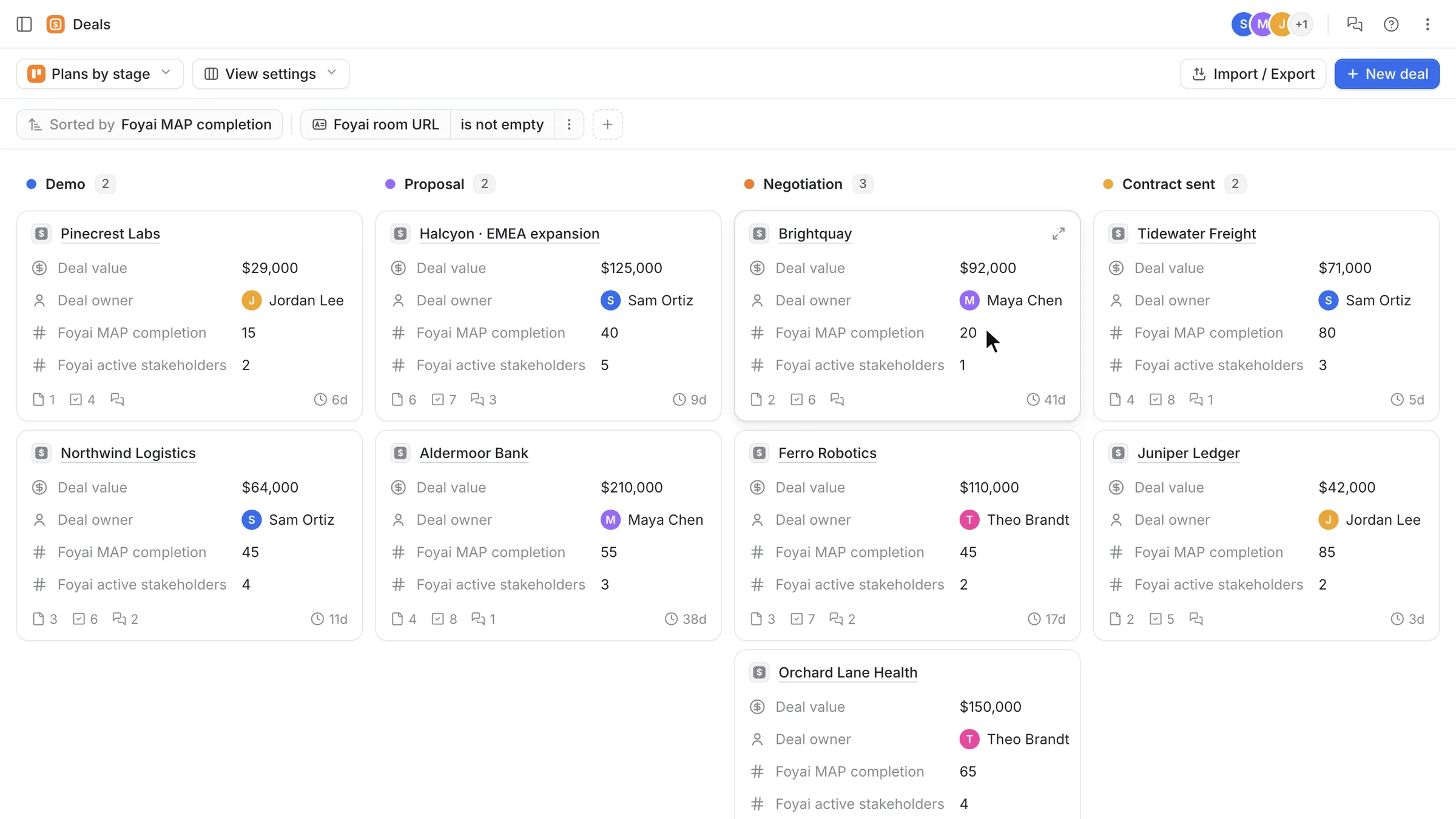
Task: Click the Tidewater Freight deal title
Action: (1196, 234)
